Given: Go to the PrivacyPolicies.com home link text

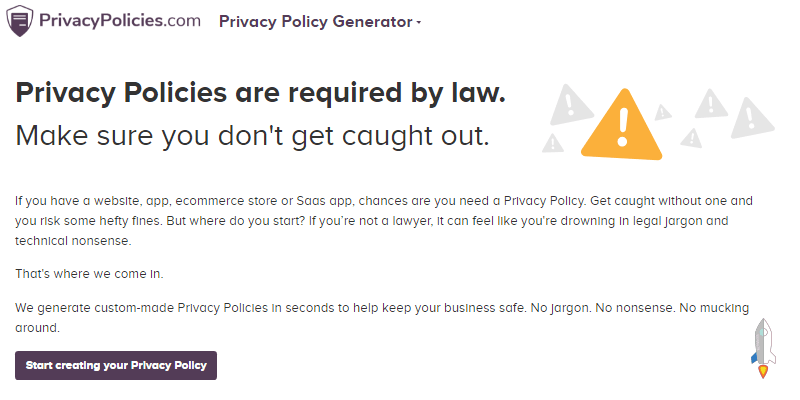Looking at the screenshot, I should coord(120,22).
